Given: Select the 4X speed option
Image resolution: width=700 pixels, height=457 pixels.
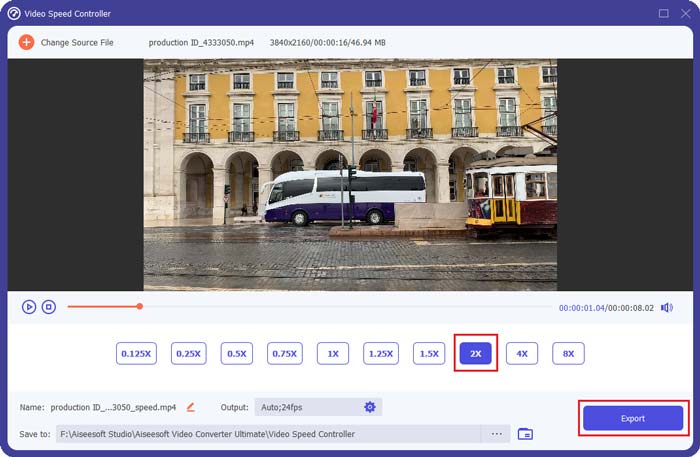Looking at the screenshot, I should pyautogui.click(x=522, y=353).
